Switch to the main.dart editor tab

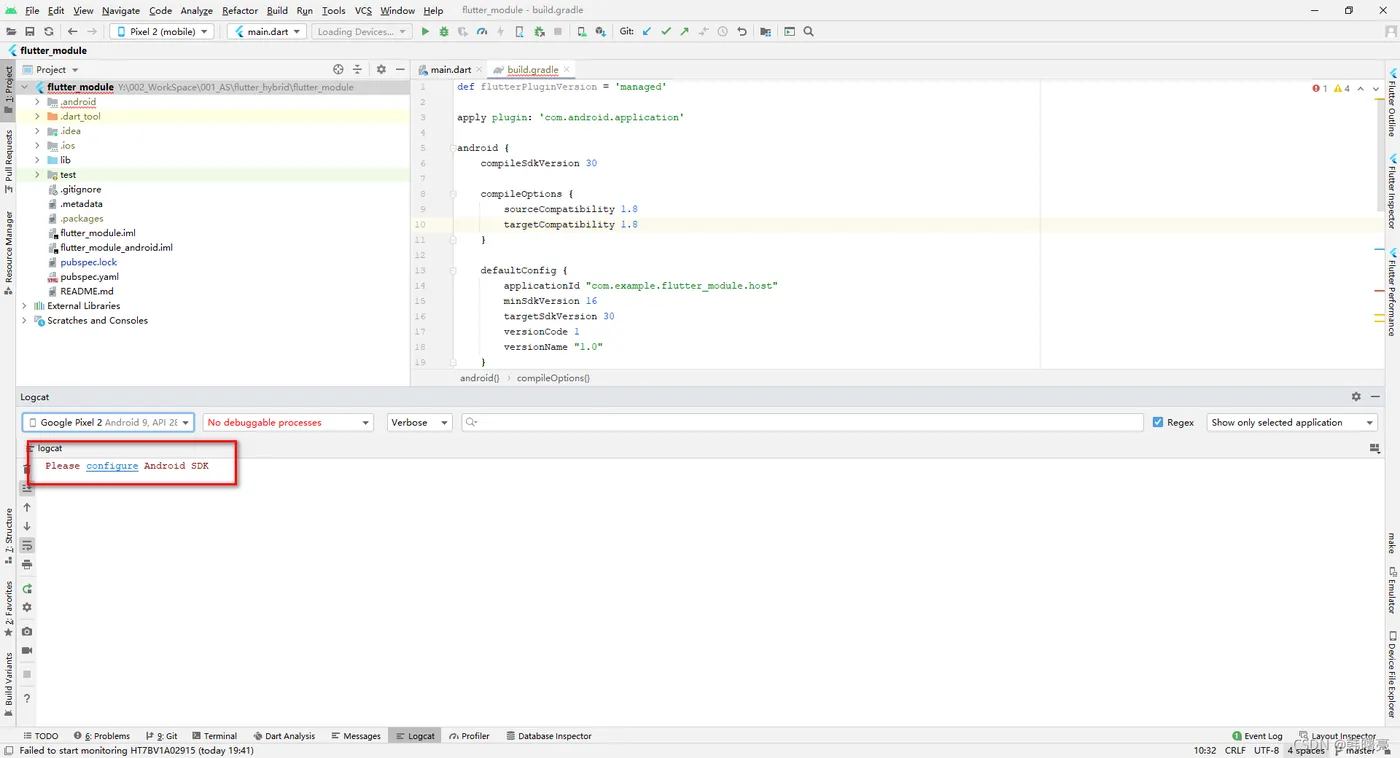450,70
